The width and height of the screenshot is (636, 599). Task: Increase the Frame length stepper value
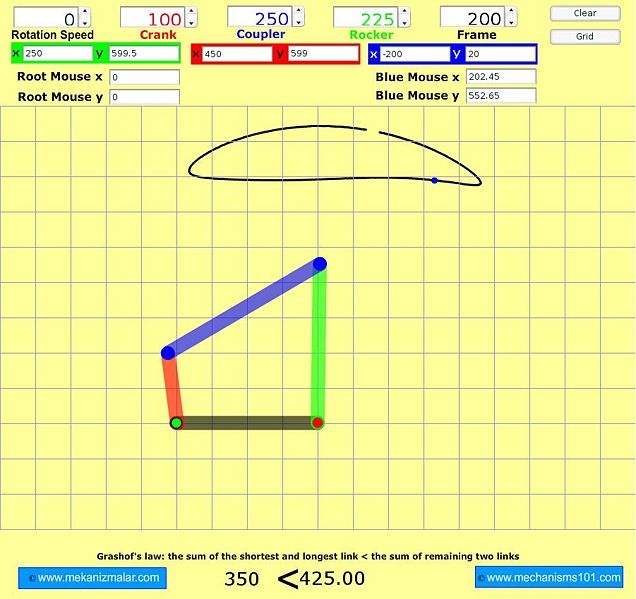(x=511, y=12)
